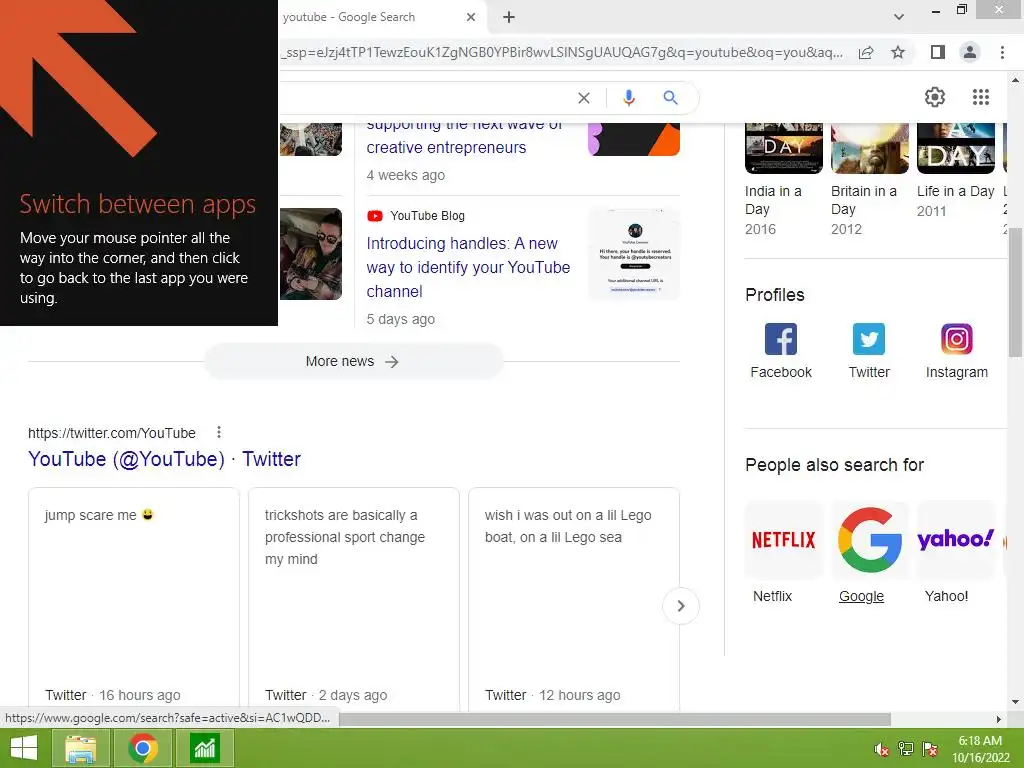The image size is (1024, 768).
Task: Open the 'wish i was out' tweet card
Action: [573, 599]
